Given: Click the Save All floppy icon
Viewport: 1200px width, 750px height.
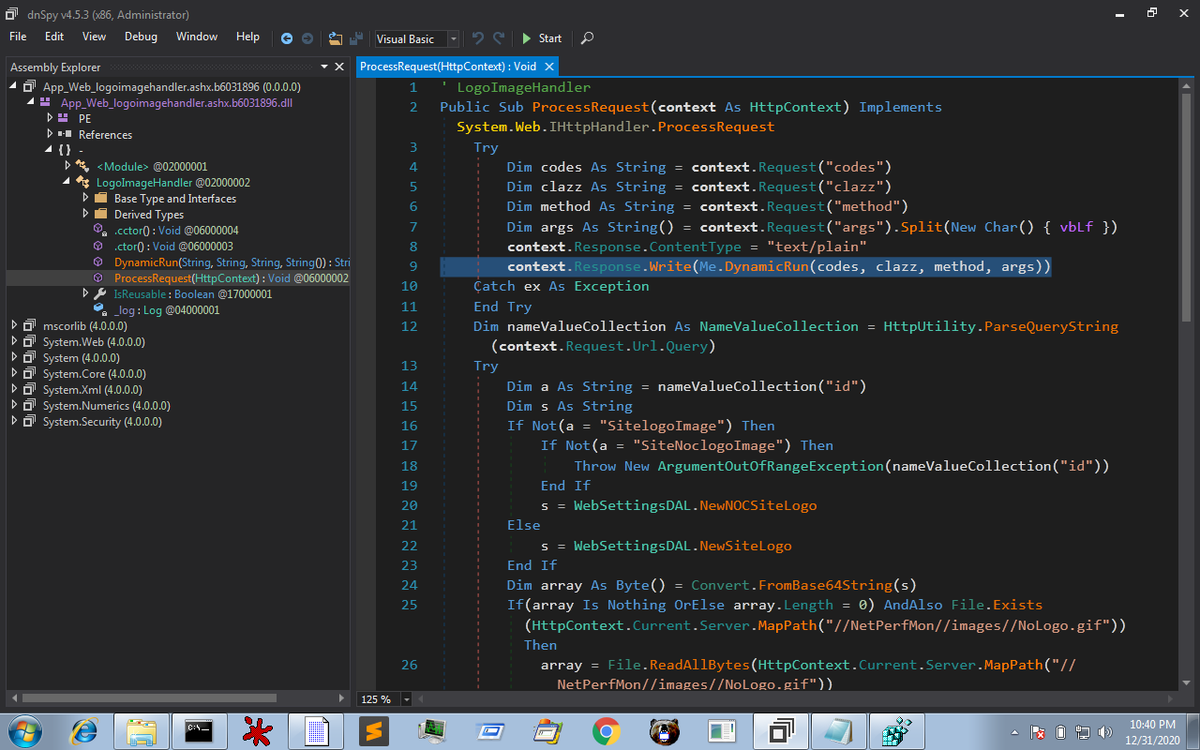Looking at the screenshot, I should point(355,38).
